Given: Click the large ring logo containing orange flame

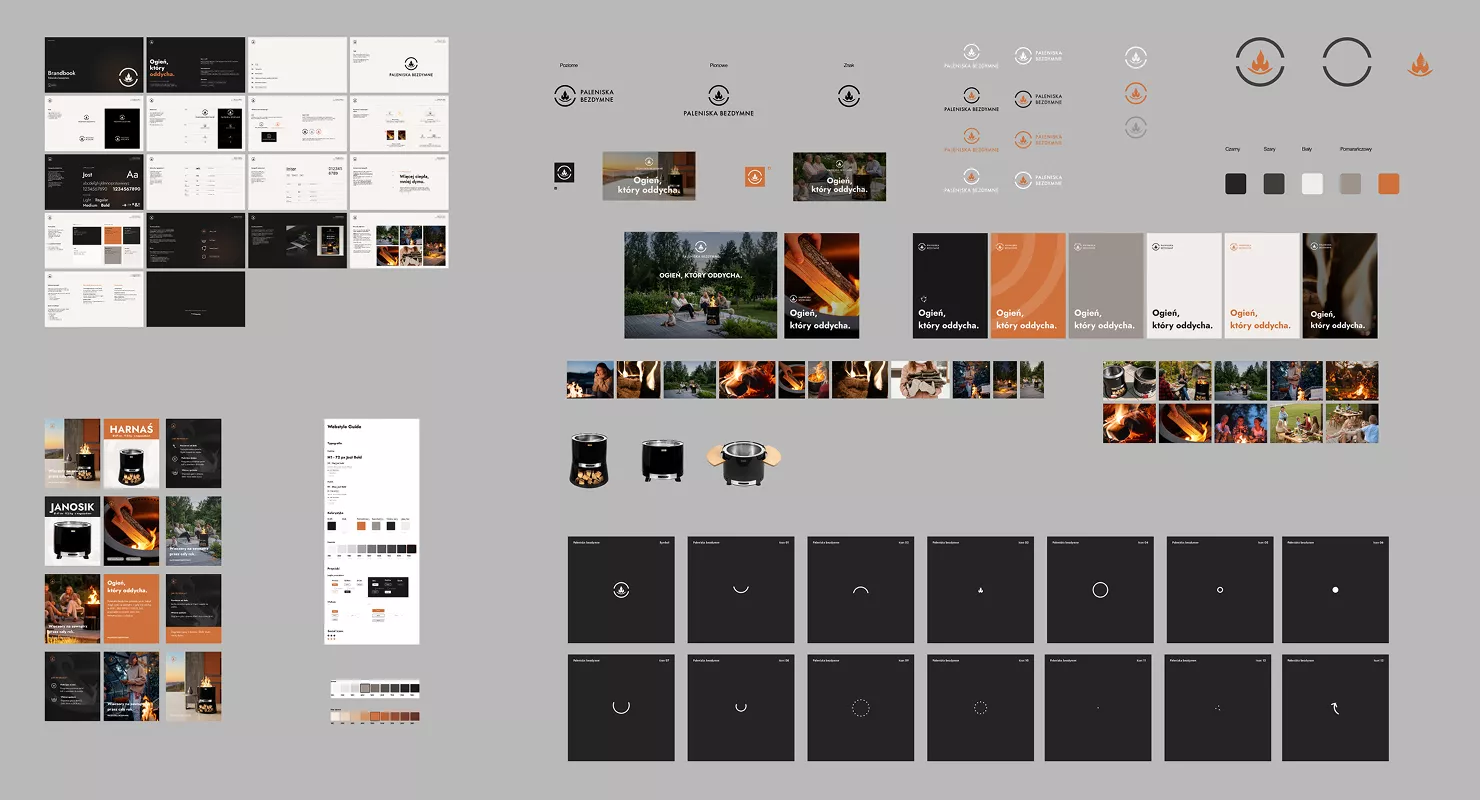Looking at the screenshot, I should coord(1260,63).
